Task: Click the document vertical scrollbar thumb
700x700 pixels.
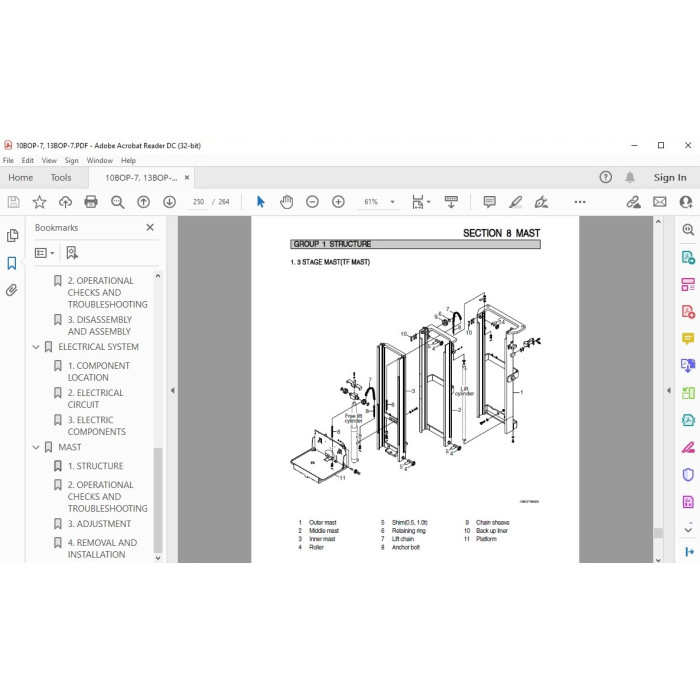Action: [x=658, y=533]
